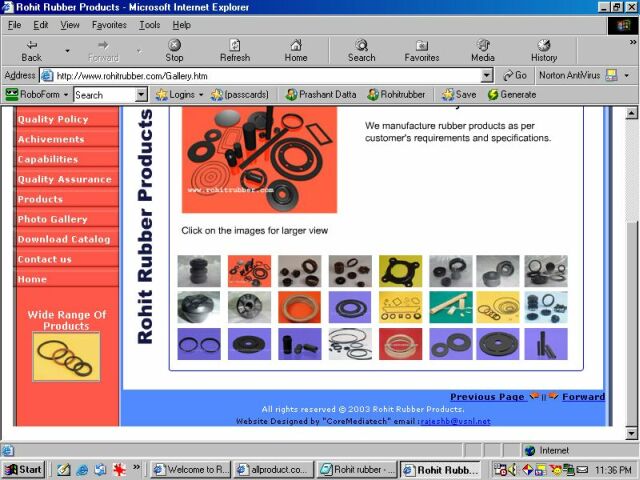
Task: Click the Previous Page arrow icon
Action: [x=534, y=396]
